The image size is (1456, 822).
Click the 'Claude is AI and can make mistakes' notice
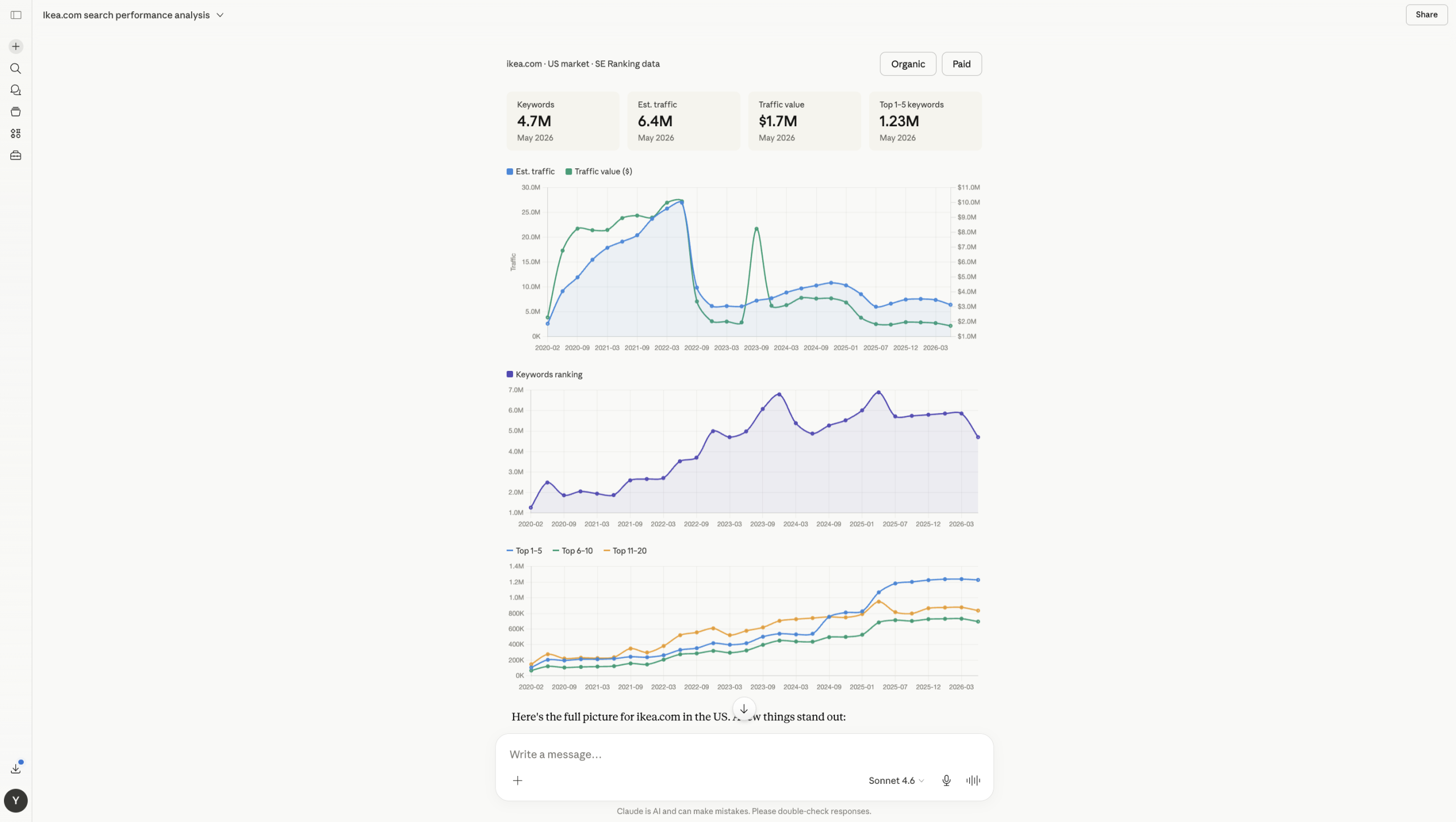(744, 811)
